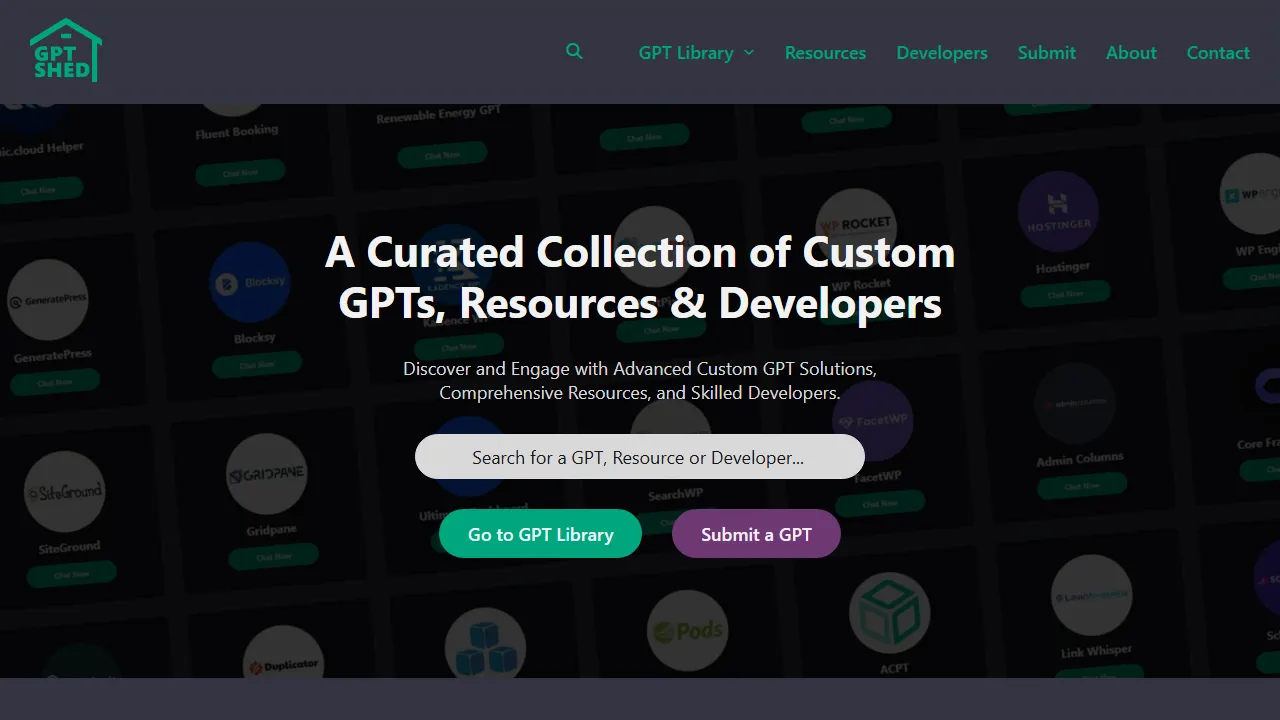The image size is (1280, 720).
Task: Click the Go to GPT Library button
Action: coord(540,534)
